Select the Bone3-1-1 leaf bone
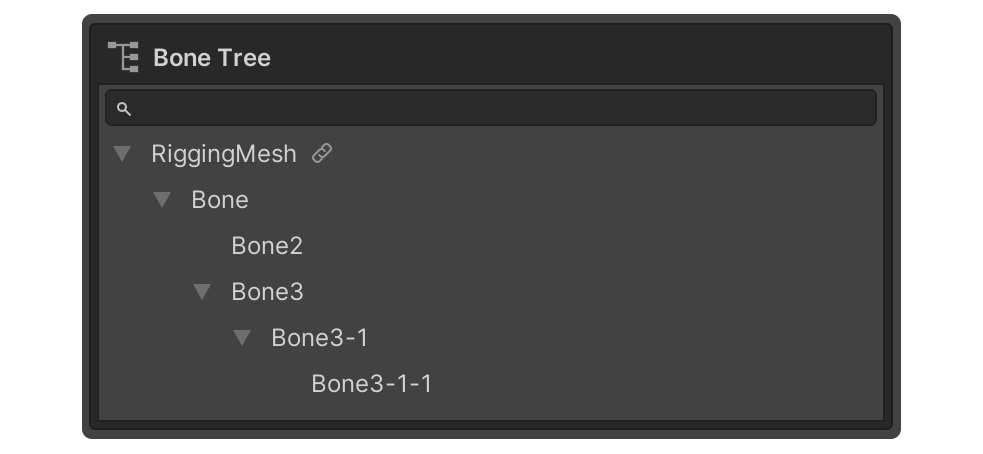Image resolution: width=983 pixels, height=454 pixels. coord(372,384)
